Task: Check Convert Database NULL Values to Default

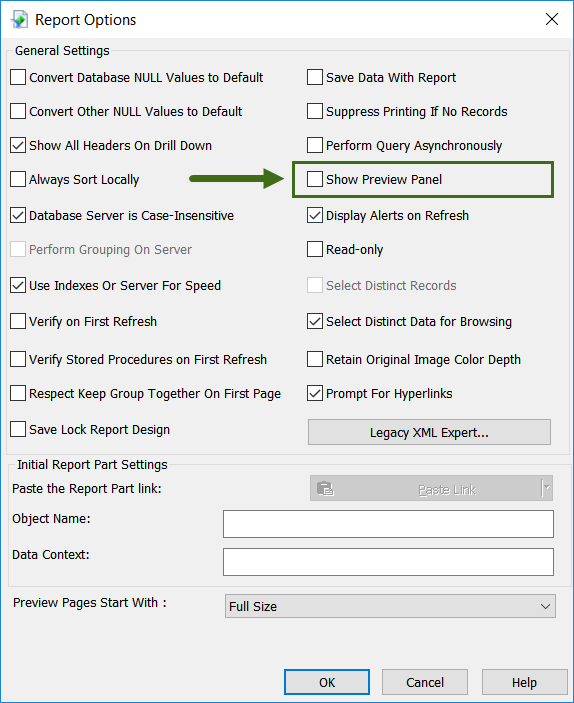Action: coord(18,77)
